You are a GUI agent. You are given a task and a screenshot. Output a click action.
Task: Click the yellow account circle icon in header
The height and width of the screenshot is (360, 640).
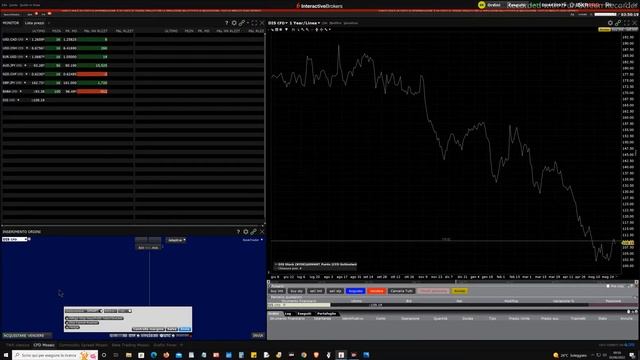[x=482, y=5]
